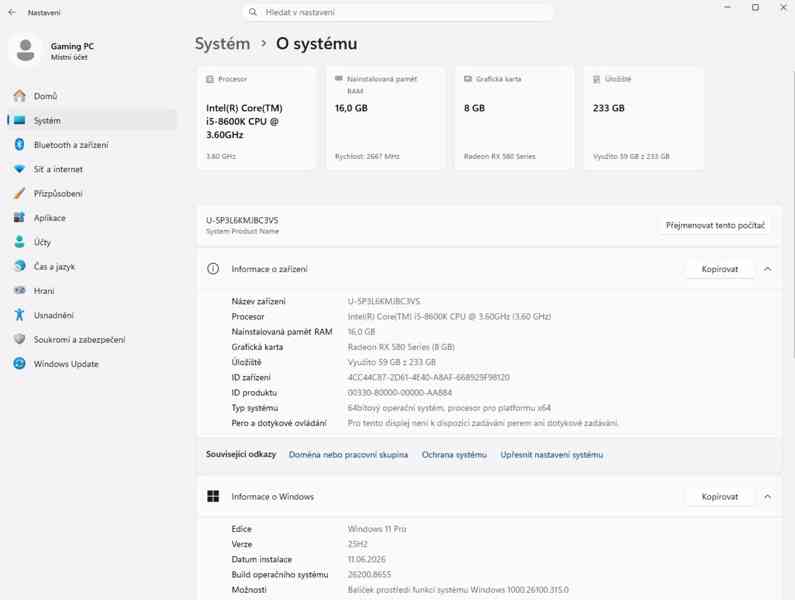Open Aplikace settings

92,218
